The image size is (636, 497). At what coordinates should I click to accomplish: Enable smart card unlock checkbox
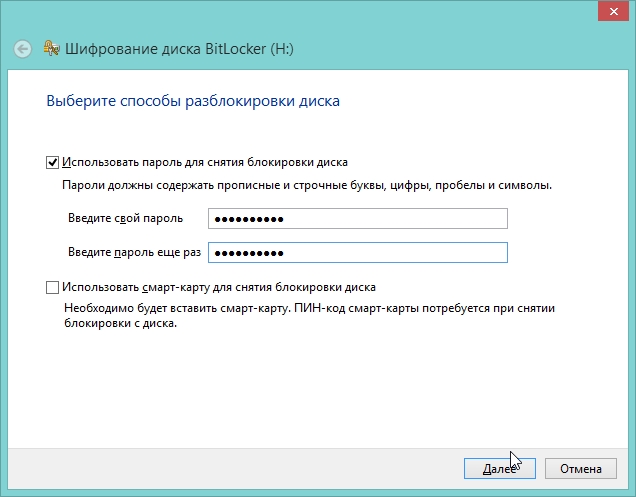coord(52,287)
